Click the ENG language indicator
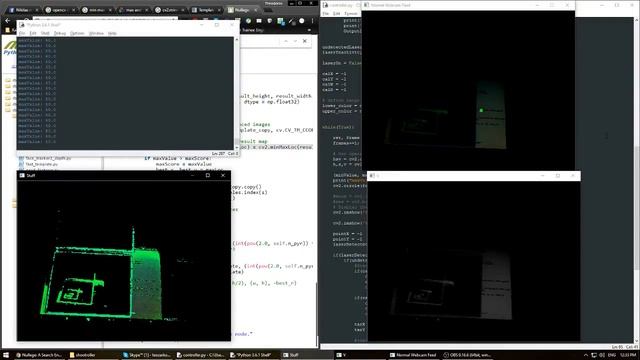This screenshot has height=360, width=640. coord(612,356)
